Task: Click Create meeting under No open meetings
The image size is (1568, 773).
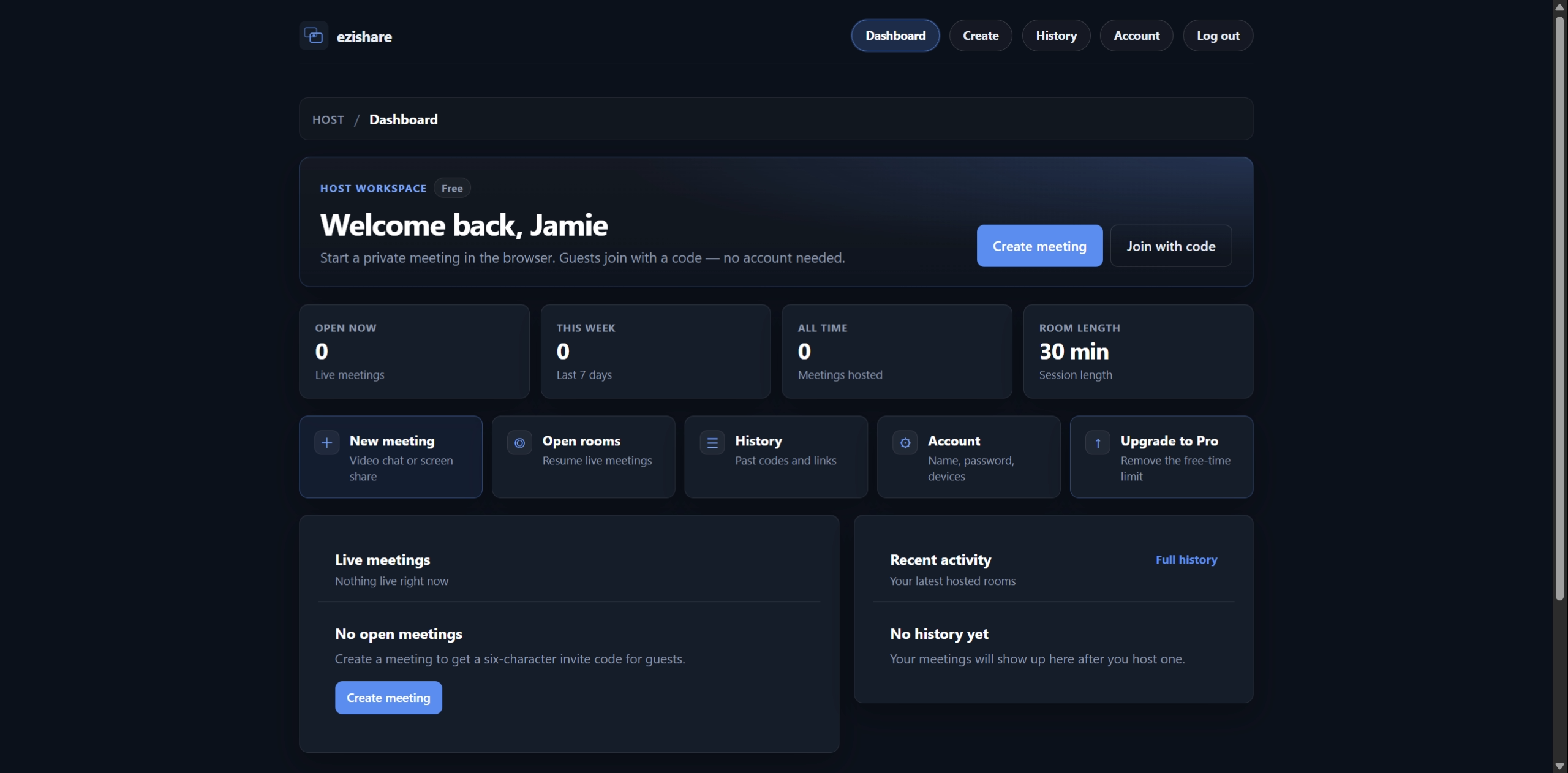Action: tap(388, 698)
